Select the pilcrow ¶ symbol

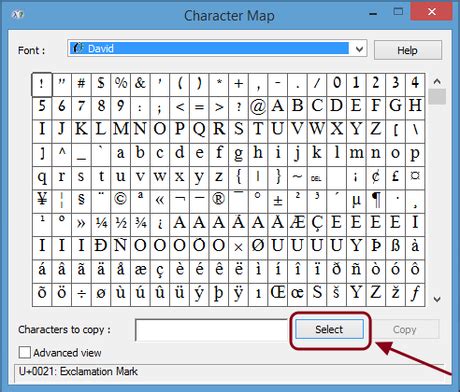click(x=376, y=202)
